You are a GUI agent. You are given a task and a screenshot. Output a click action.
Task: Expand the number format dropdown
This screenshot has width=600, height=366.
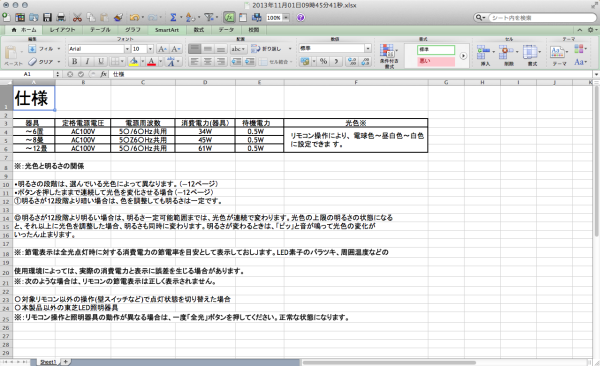click(368, 48)
